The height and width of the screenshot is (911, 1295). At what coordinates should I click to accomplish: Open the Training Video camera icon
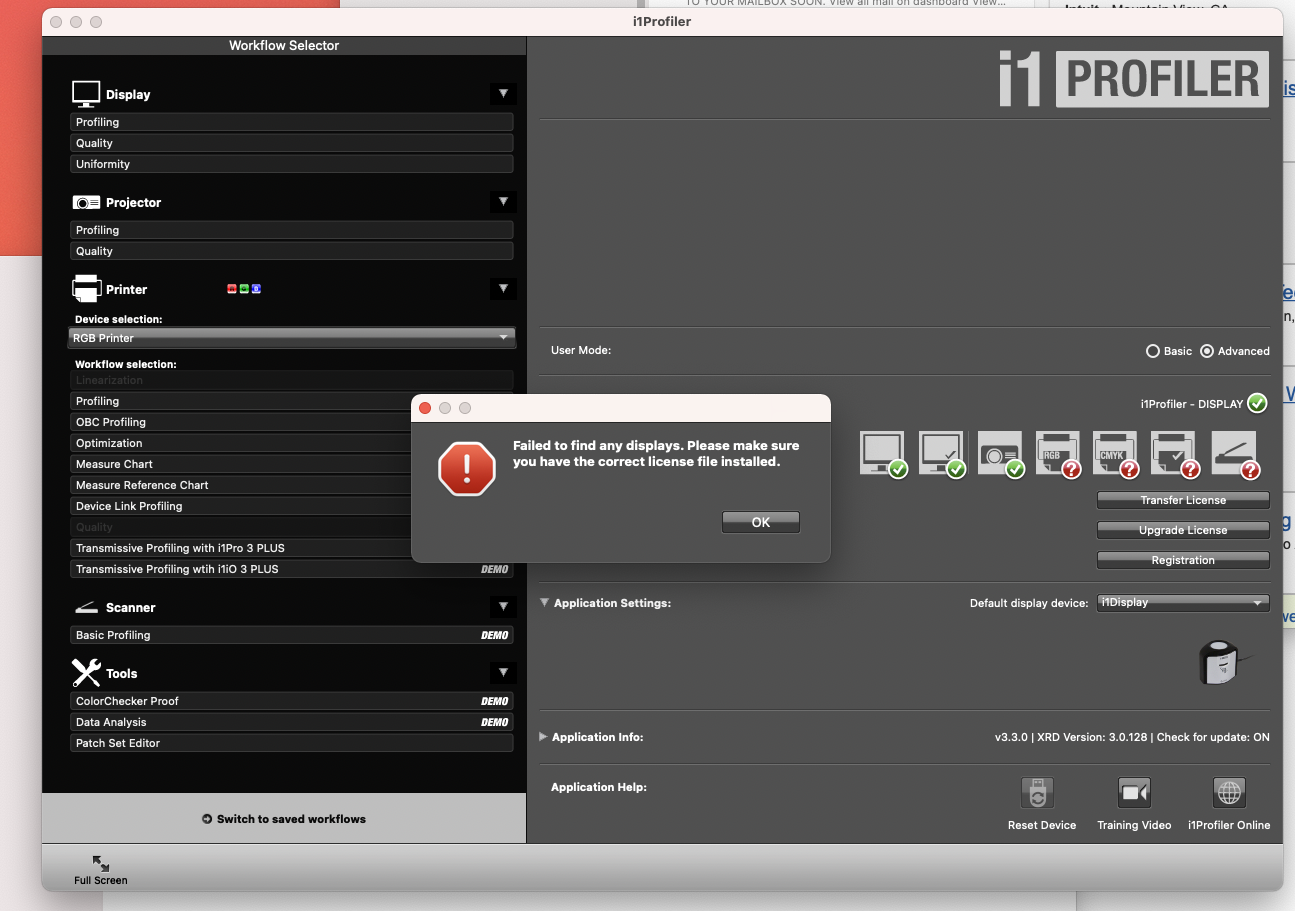point(1134,793)
